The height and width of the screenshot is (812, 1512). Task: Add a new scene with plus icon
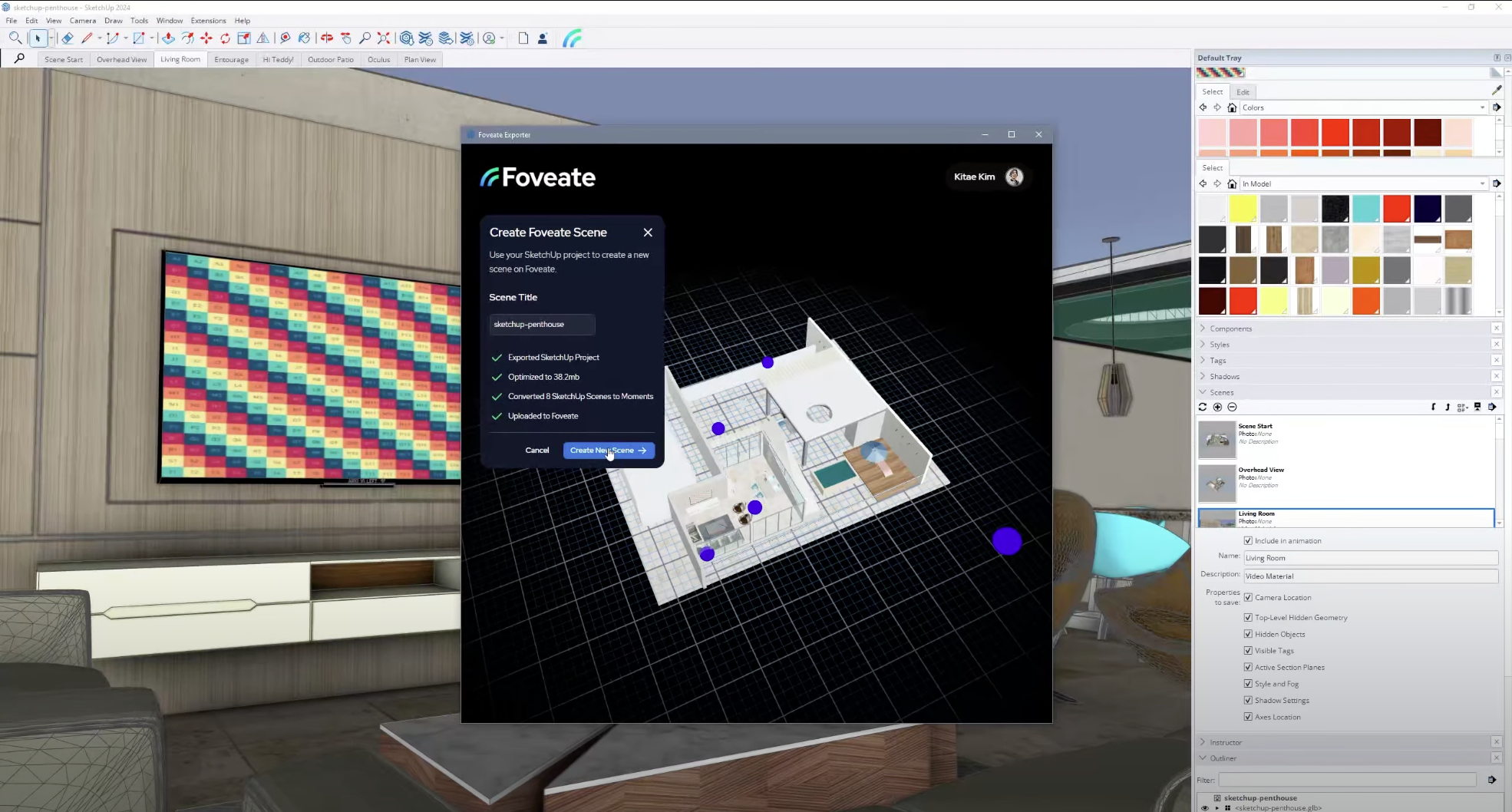click(x=1217, y=407)
